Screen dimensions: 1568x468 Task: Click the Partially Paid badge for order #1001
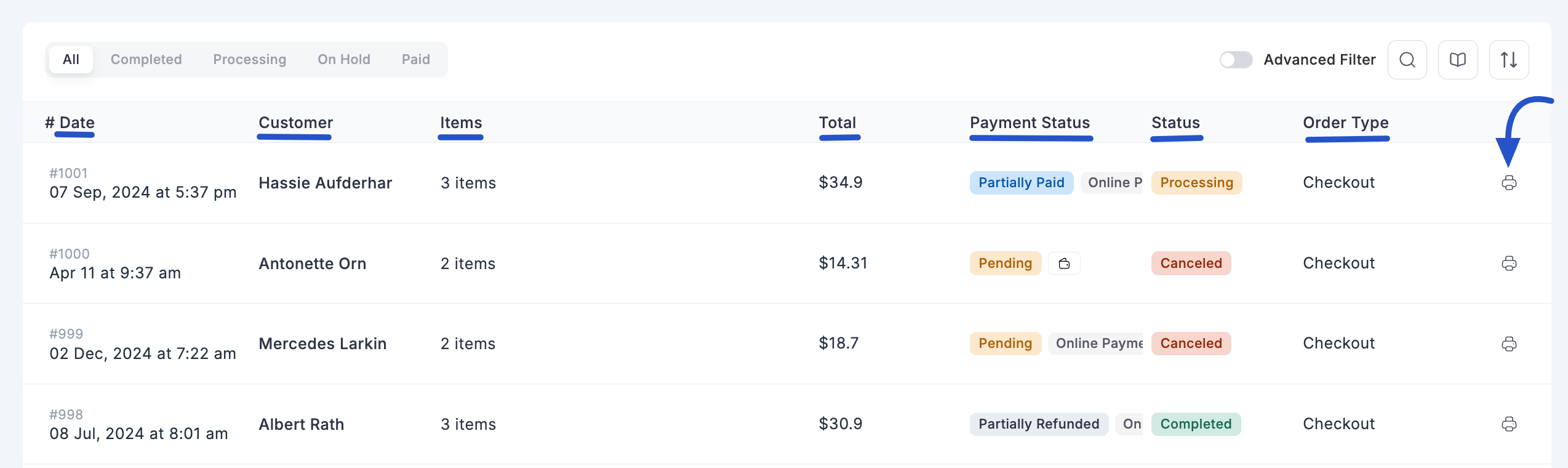coord(1021,182)
